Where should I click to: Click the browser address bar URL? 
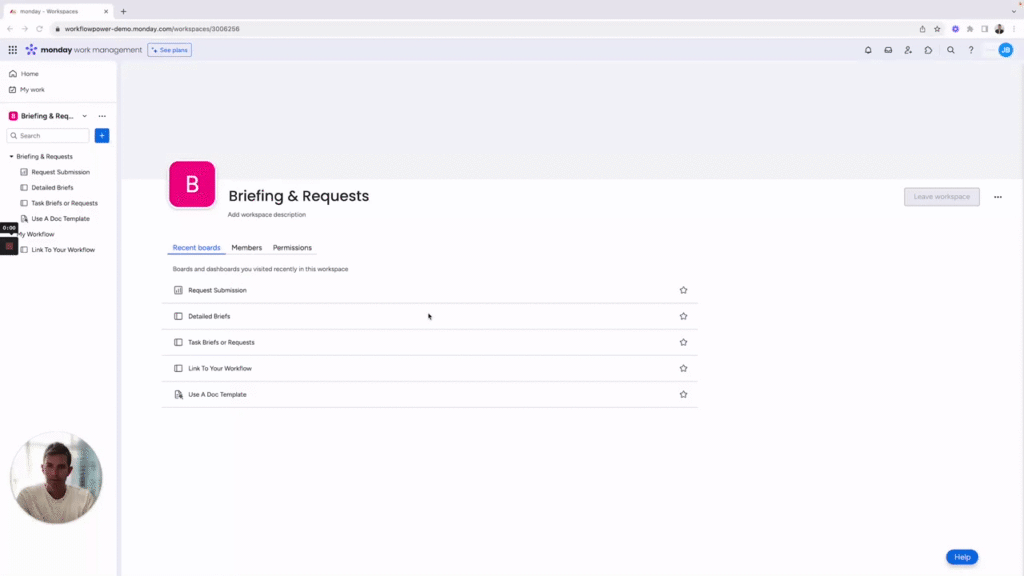(x=152, y=29)
